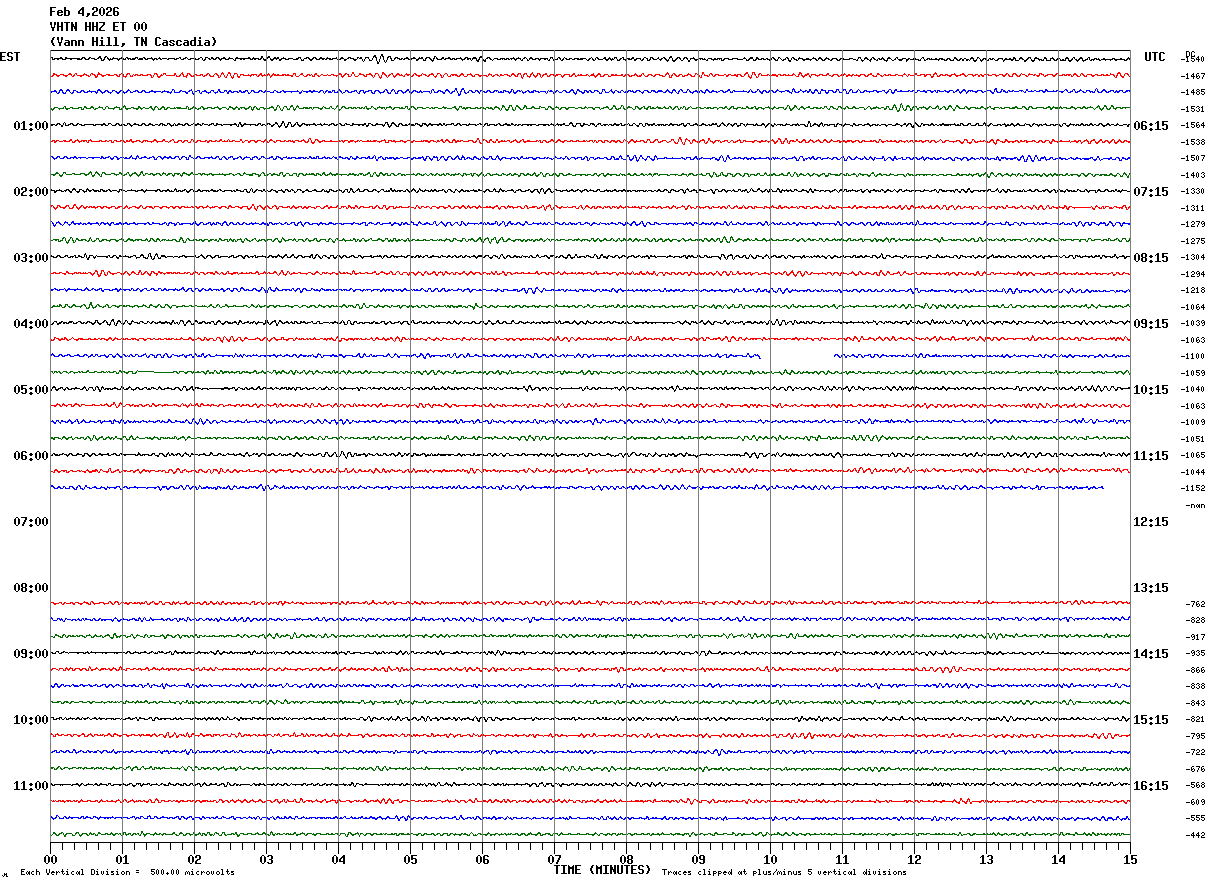Click the "Each Vertical Division = 500.00 microvolts" note
The height and width of the screenshot is (886, 1210).
point(127,873)
